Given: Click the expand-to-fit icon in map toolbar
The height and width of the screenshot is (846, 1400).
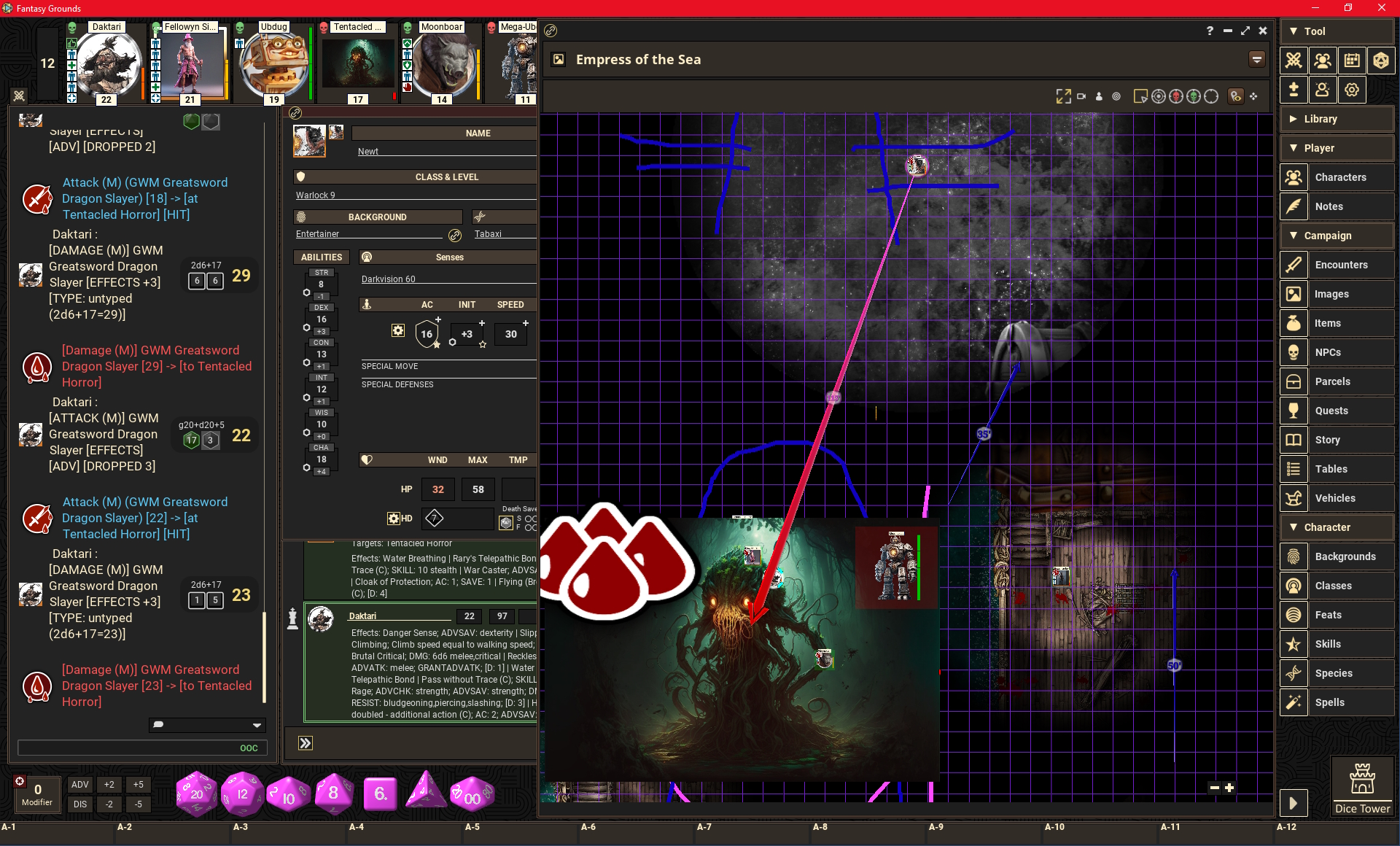Looking at the screenshot, I should (1063, 96).
